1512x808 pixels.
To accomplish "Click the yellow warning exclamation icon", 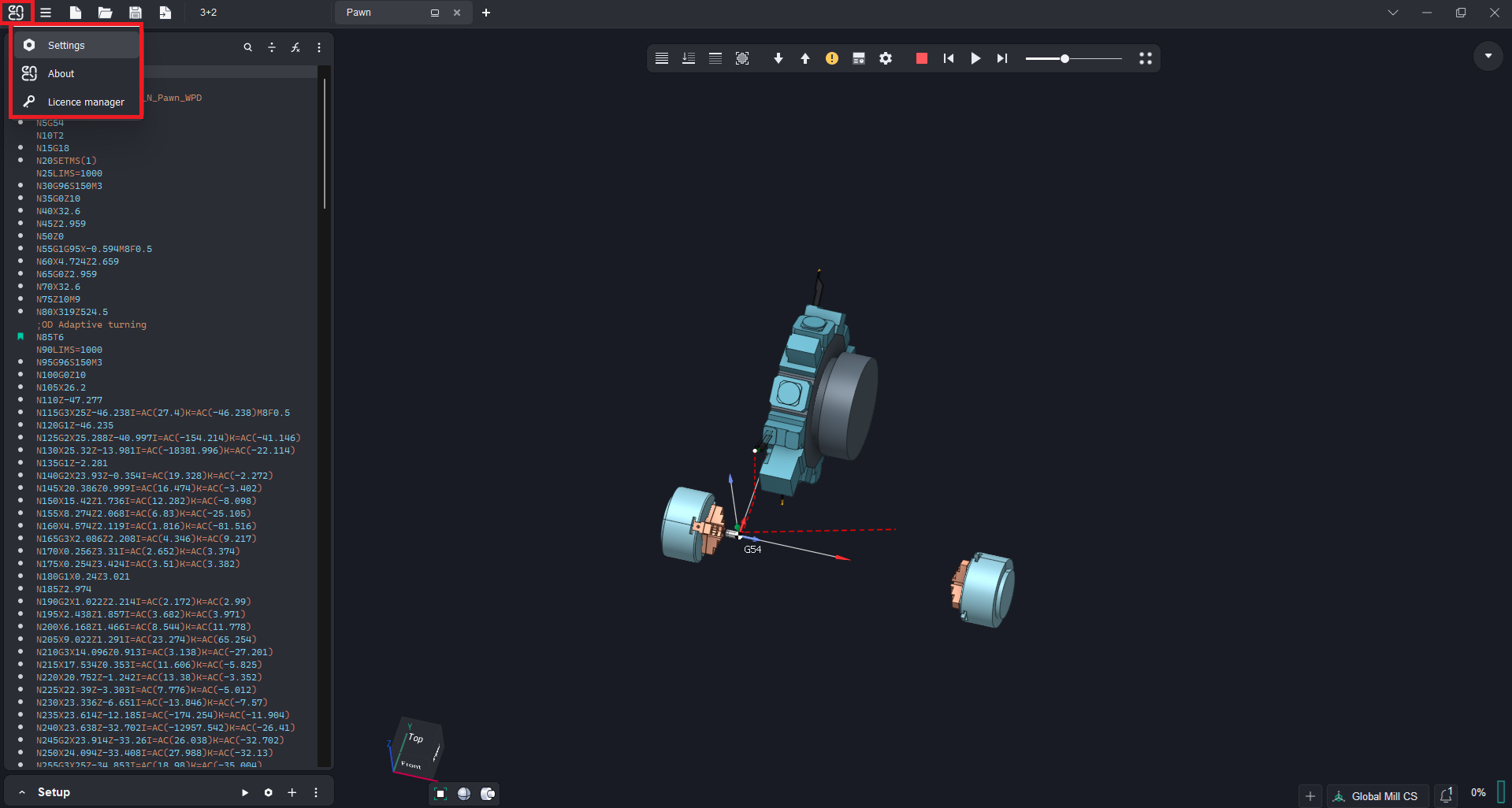I will coord(831,58).
